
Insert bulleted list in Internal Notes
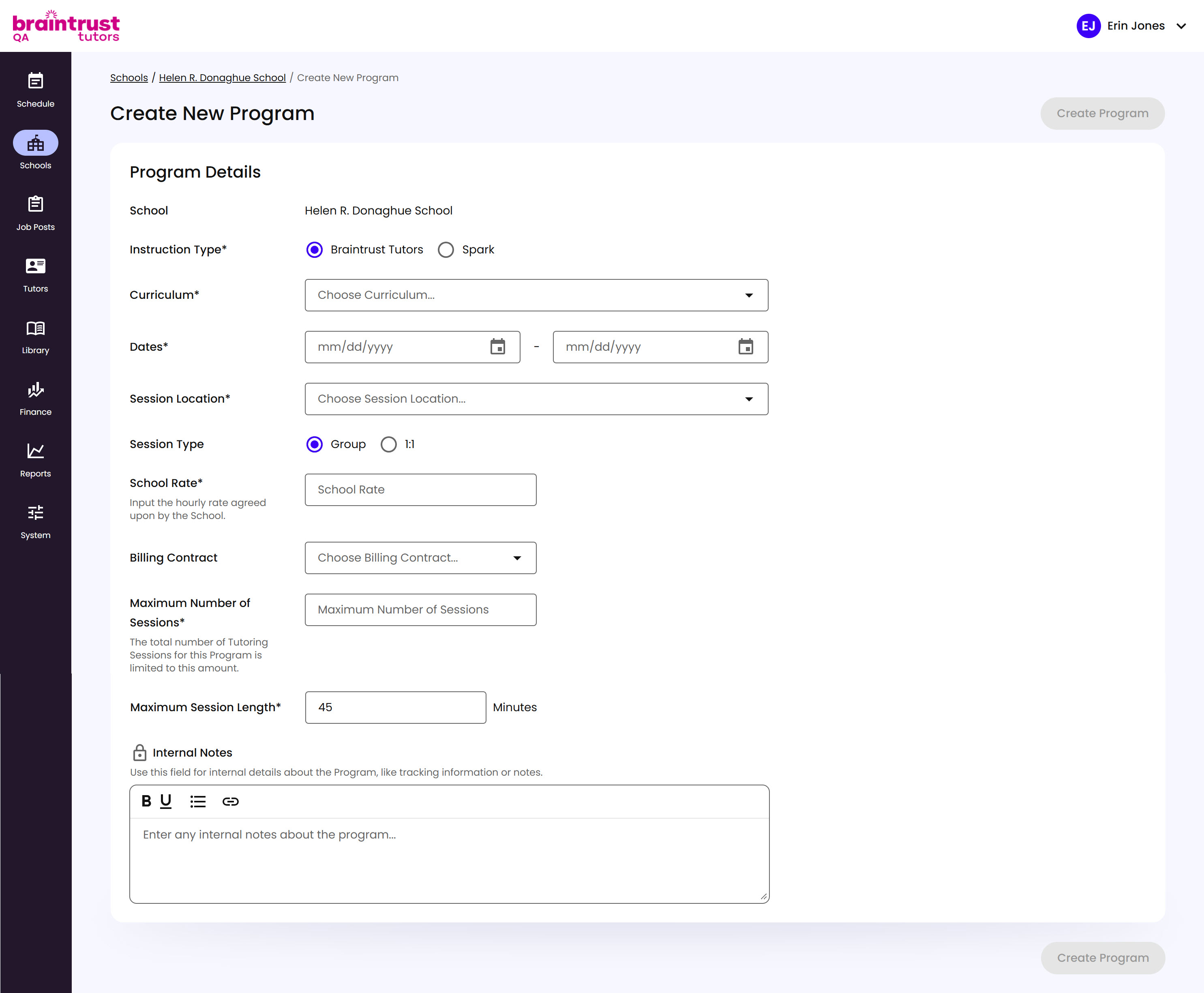(198, 801)
